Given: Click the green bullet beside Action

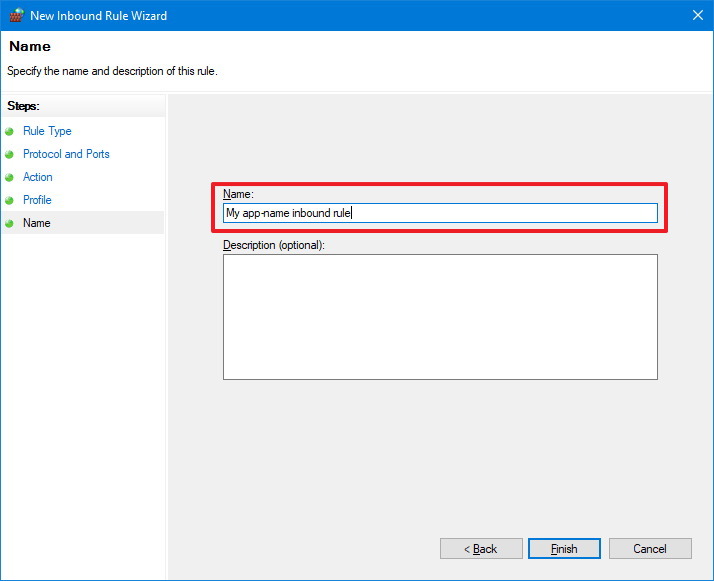Looking at the screenshot, I should (x=10, y=178).
